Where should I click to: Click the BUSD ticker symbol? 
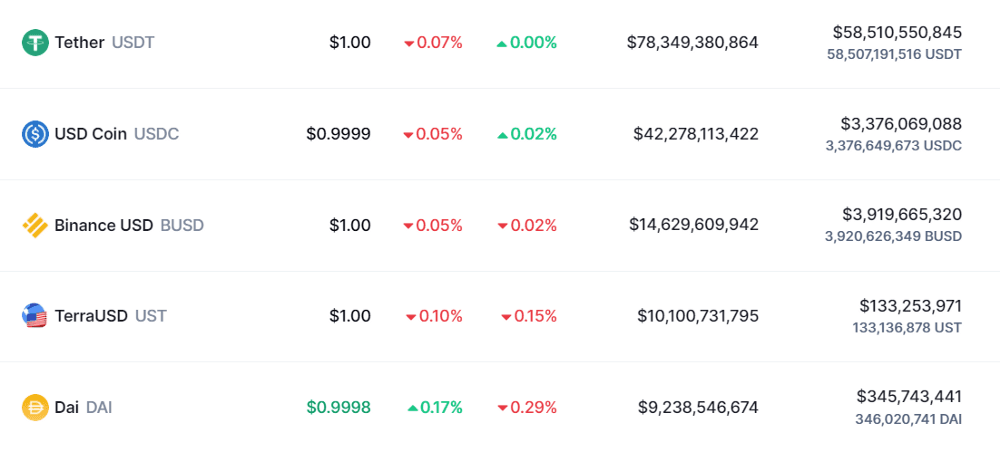point(182,225)
